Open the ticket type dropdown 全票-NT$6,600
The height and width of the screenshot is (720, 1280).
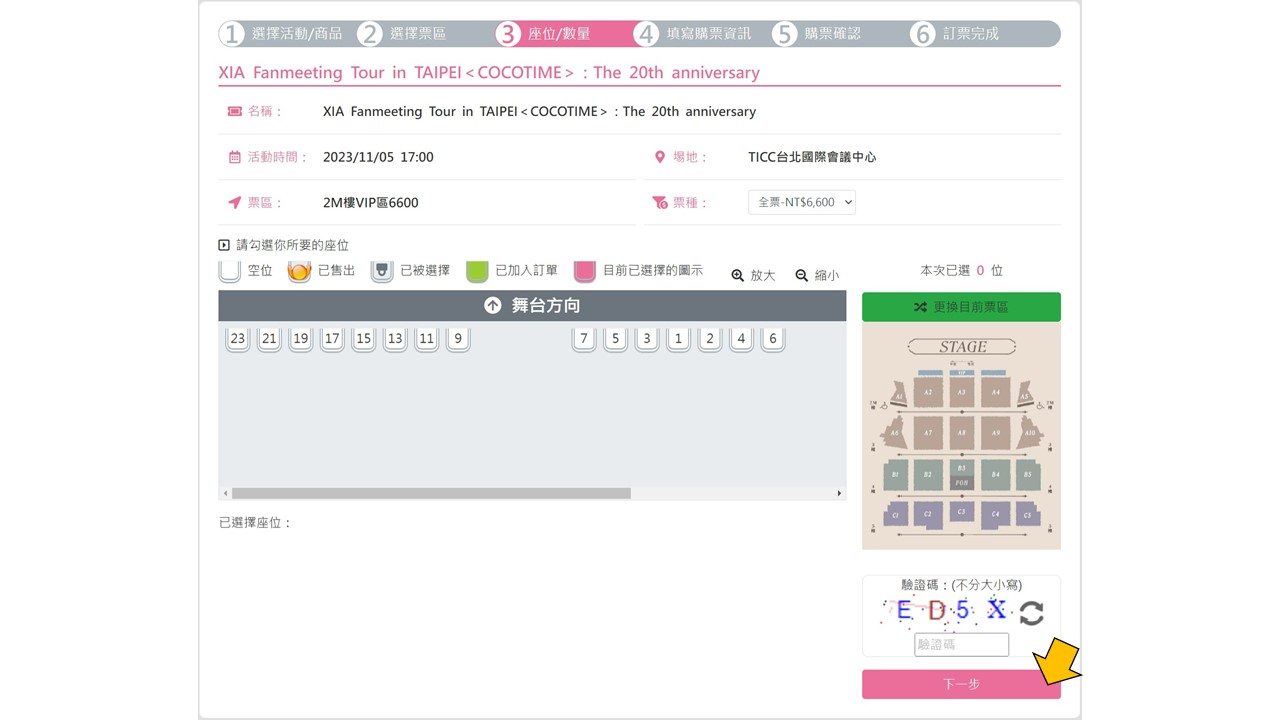click(x=802, y=203)
